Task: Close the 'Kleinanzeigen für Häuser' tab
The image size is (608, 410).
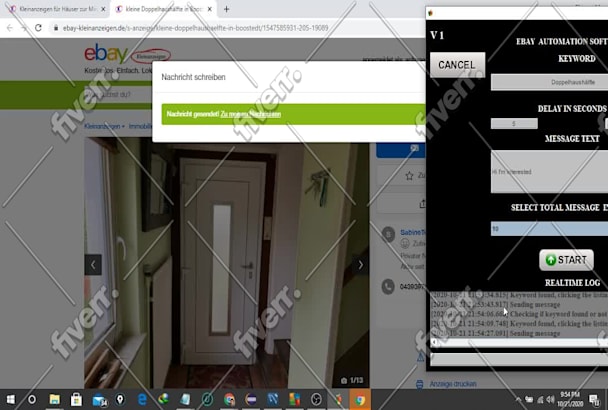Action: [103, 9]
